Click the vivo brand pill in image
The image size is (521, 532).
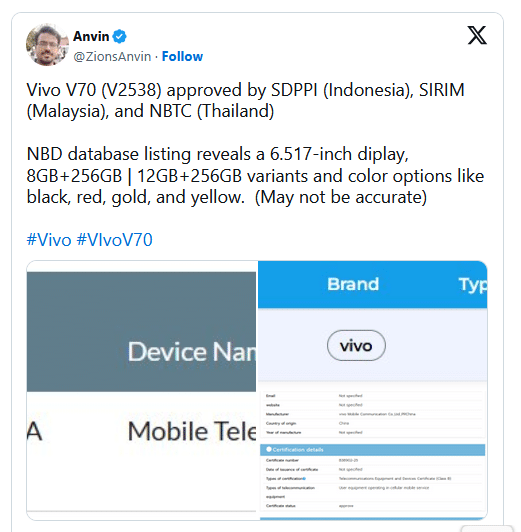pyautogui.click(x=356, y=346)
